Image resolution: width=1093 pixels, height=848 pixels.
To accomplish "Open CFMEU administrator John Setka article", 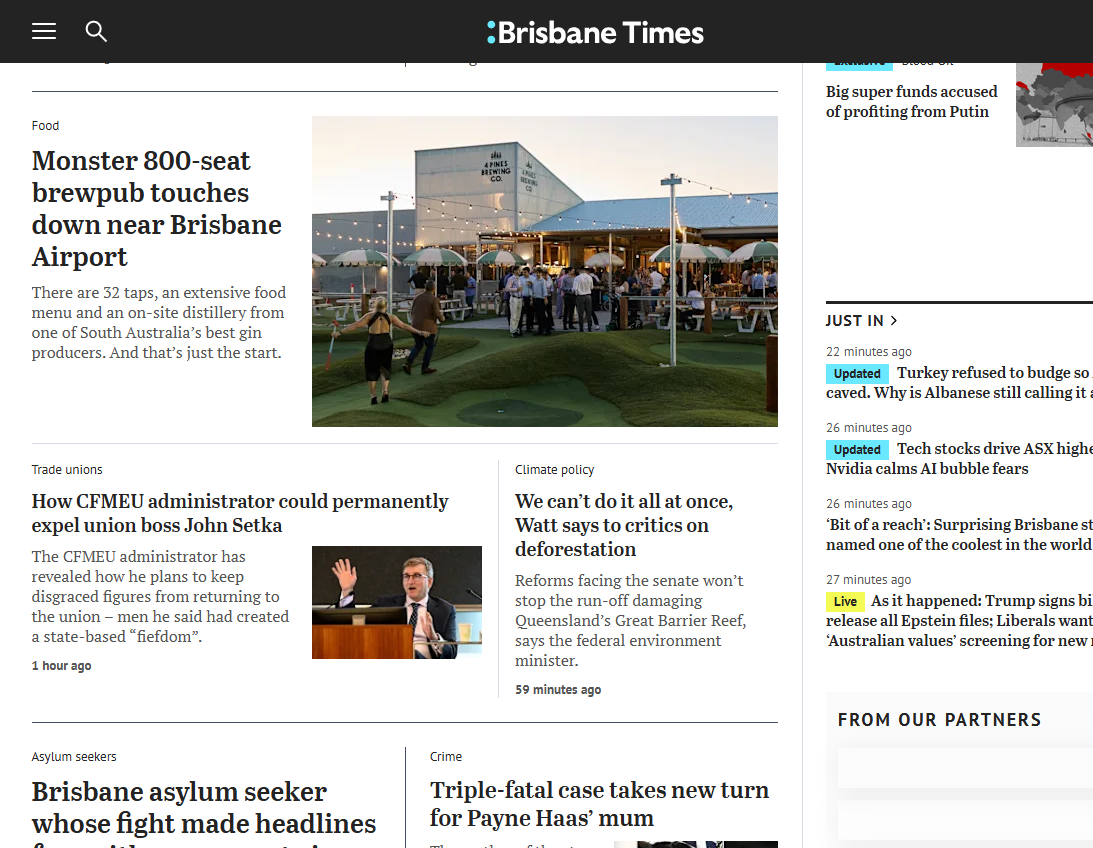I will [x=240, y=513].
